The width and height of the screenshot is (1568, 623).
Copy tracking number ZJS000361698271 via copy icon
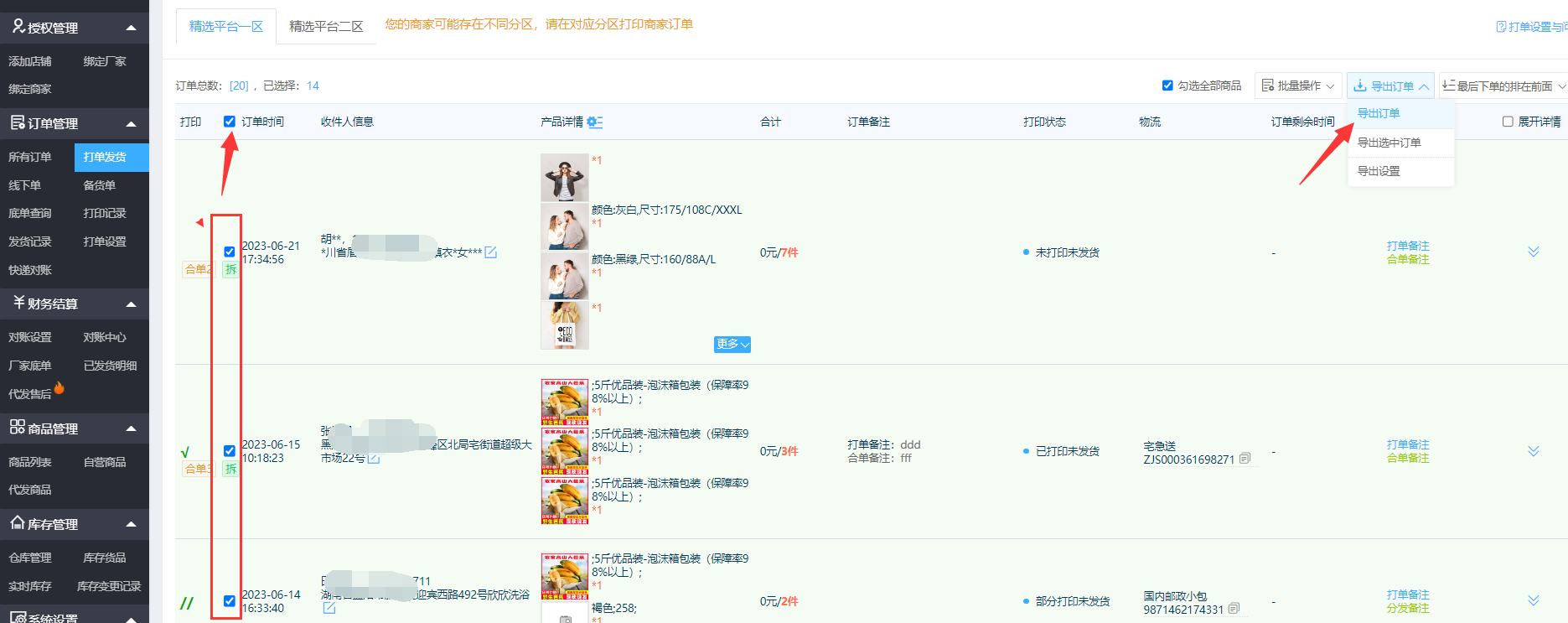[x=1245, y=459]
